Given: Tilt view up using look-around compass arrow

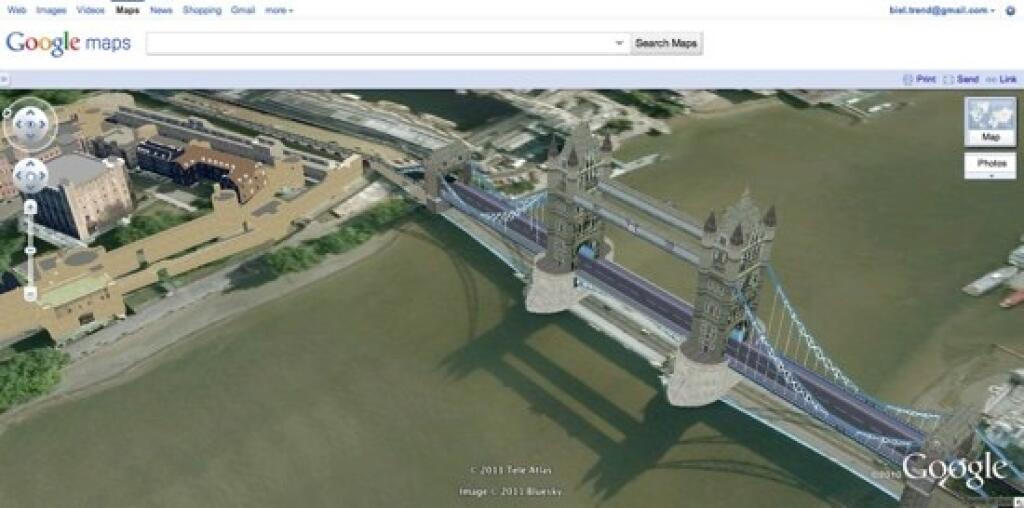Looking at the screenshot, I should pos(31,112).
